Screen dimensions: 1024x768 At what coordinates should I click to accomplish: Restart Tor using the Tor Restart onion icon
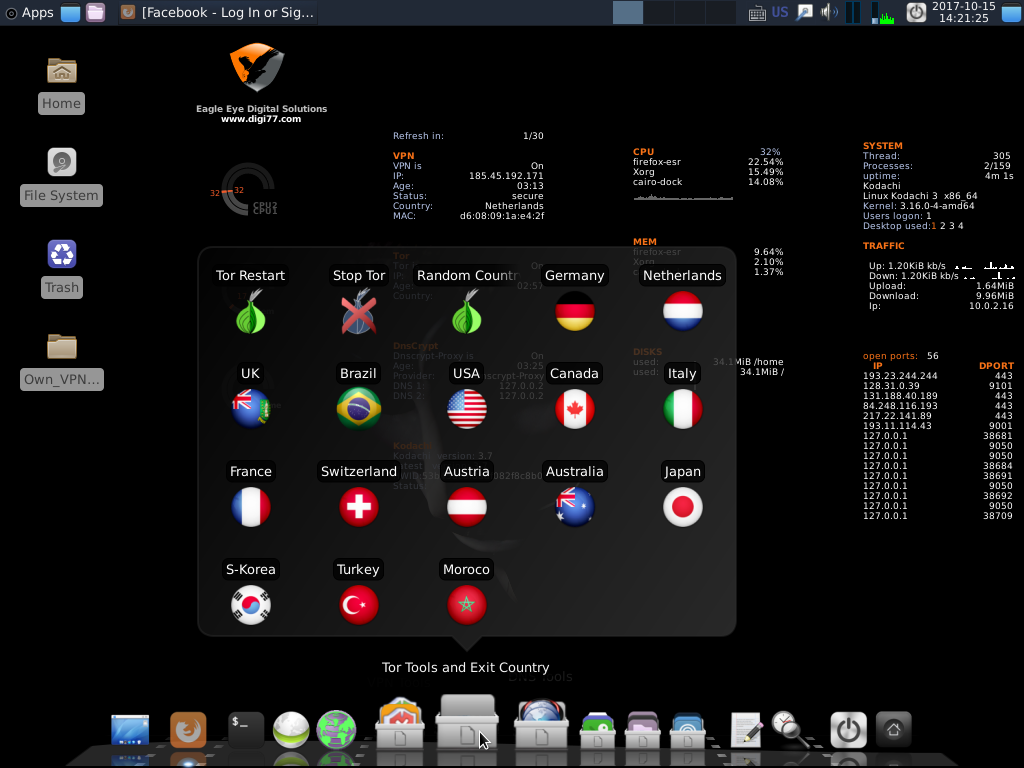tap(251, 312)
